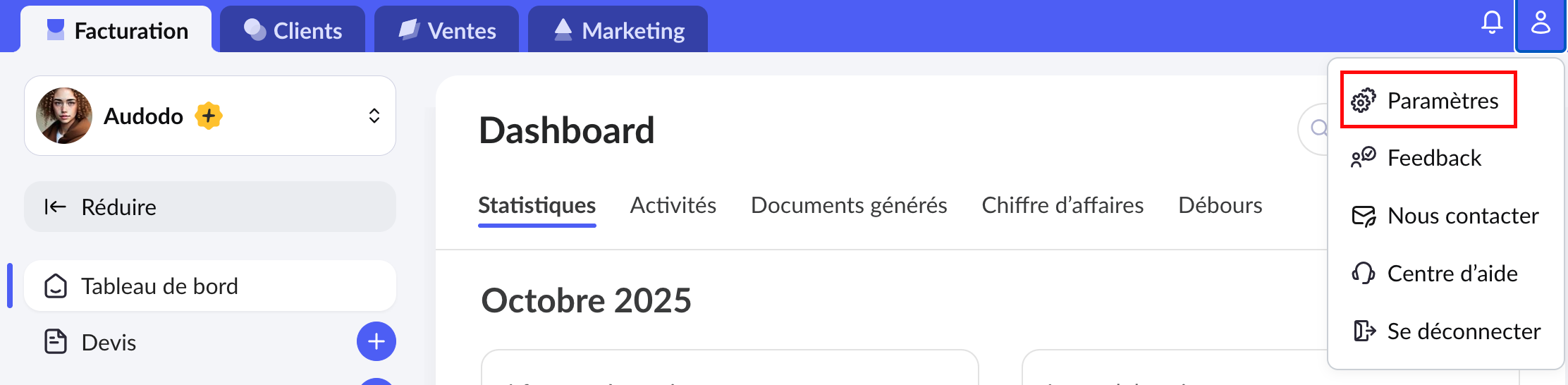The image size is (1568, 385).
Task: Open the Devis section
Action: coord(109,343)
